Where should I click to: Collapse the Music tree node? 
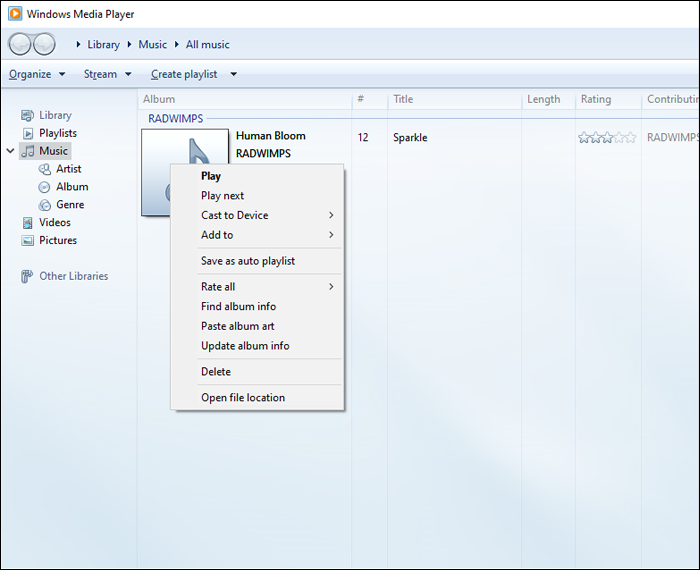tap(10, 151)
